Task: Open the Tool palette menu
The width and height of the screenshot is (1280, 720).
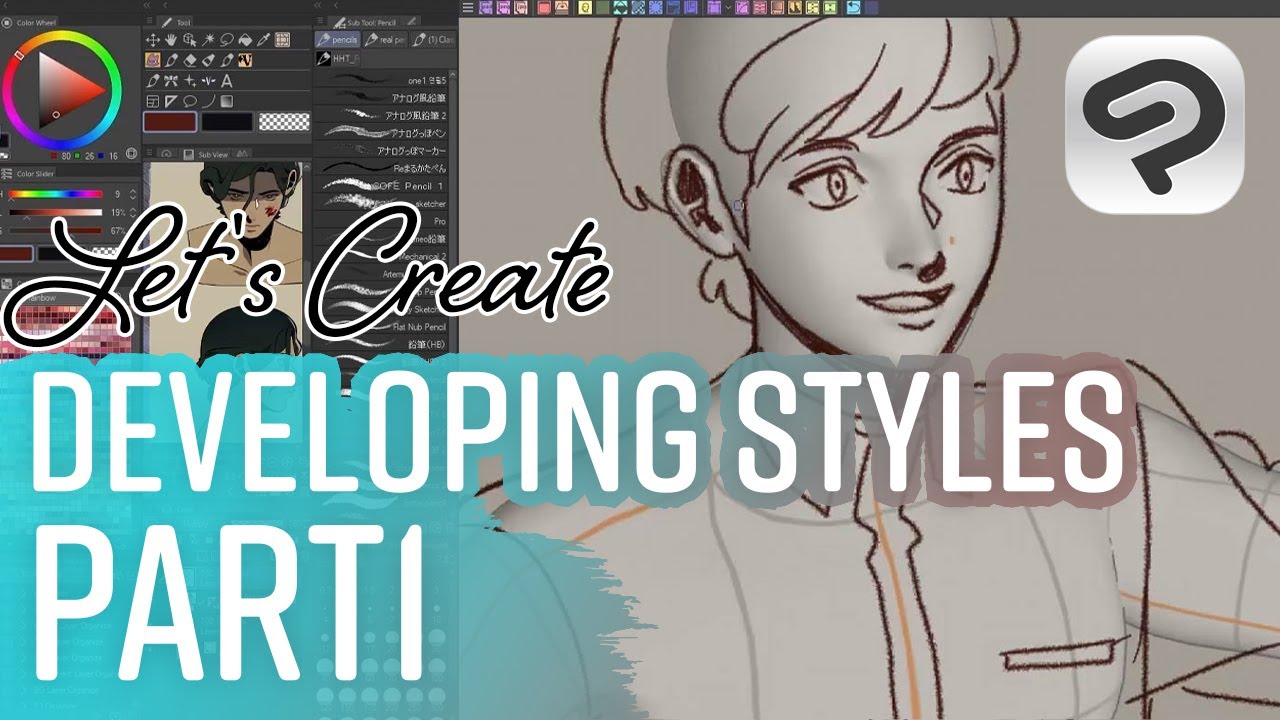Action: [x=150, y=21]
